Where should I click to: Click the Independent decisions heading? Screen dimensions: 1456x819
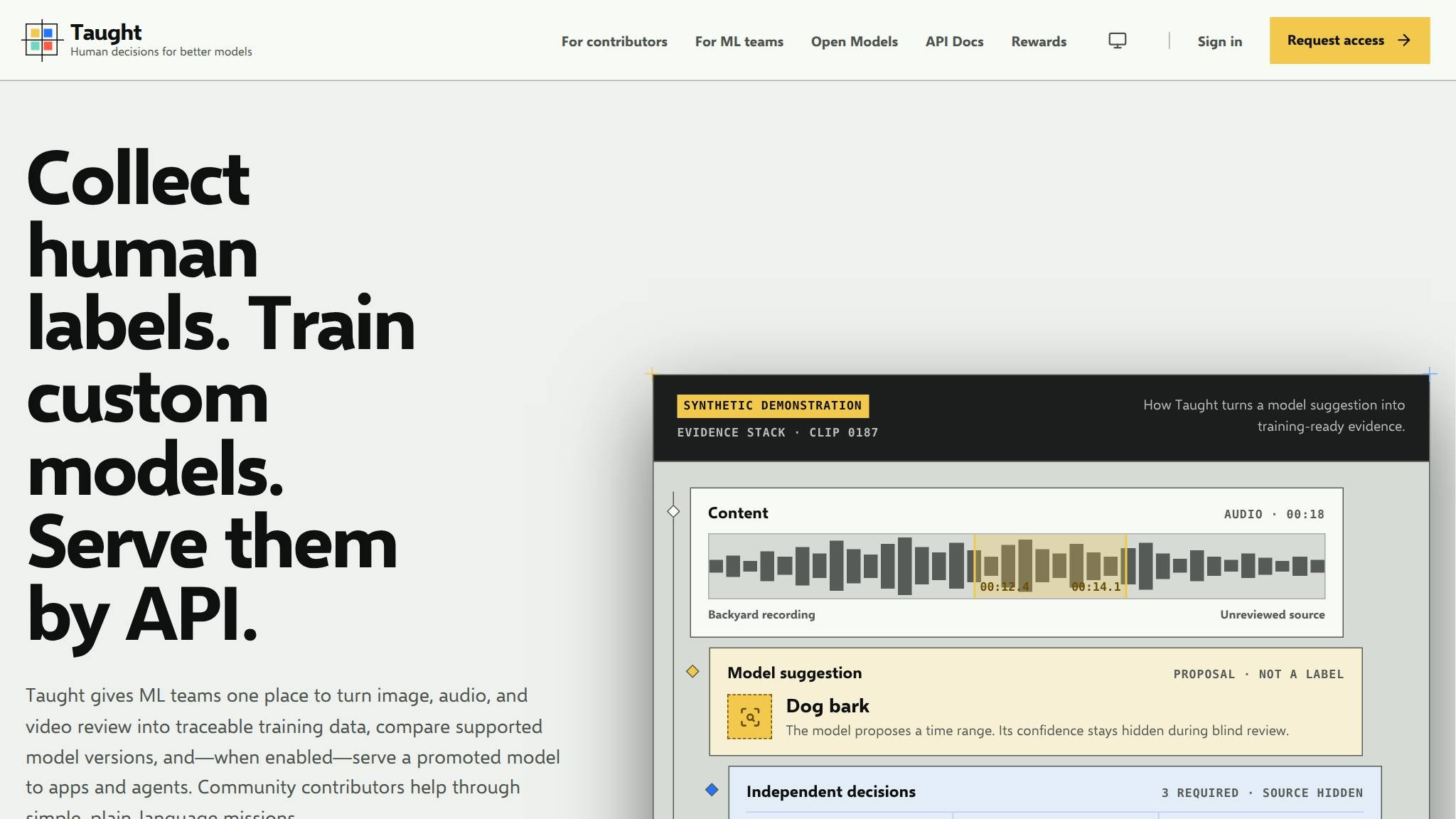pyautogui.click(x=830, y=791)
